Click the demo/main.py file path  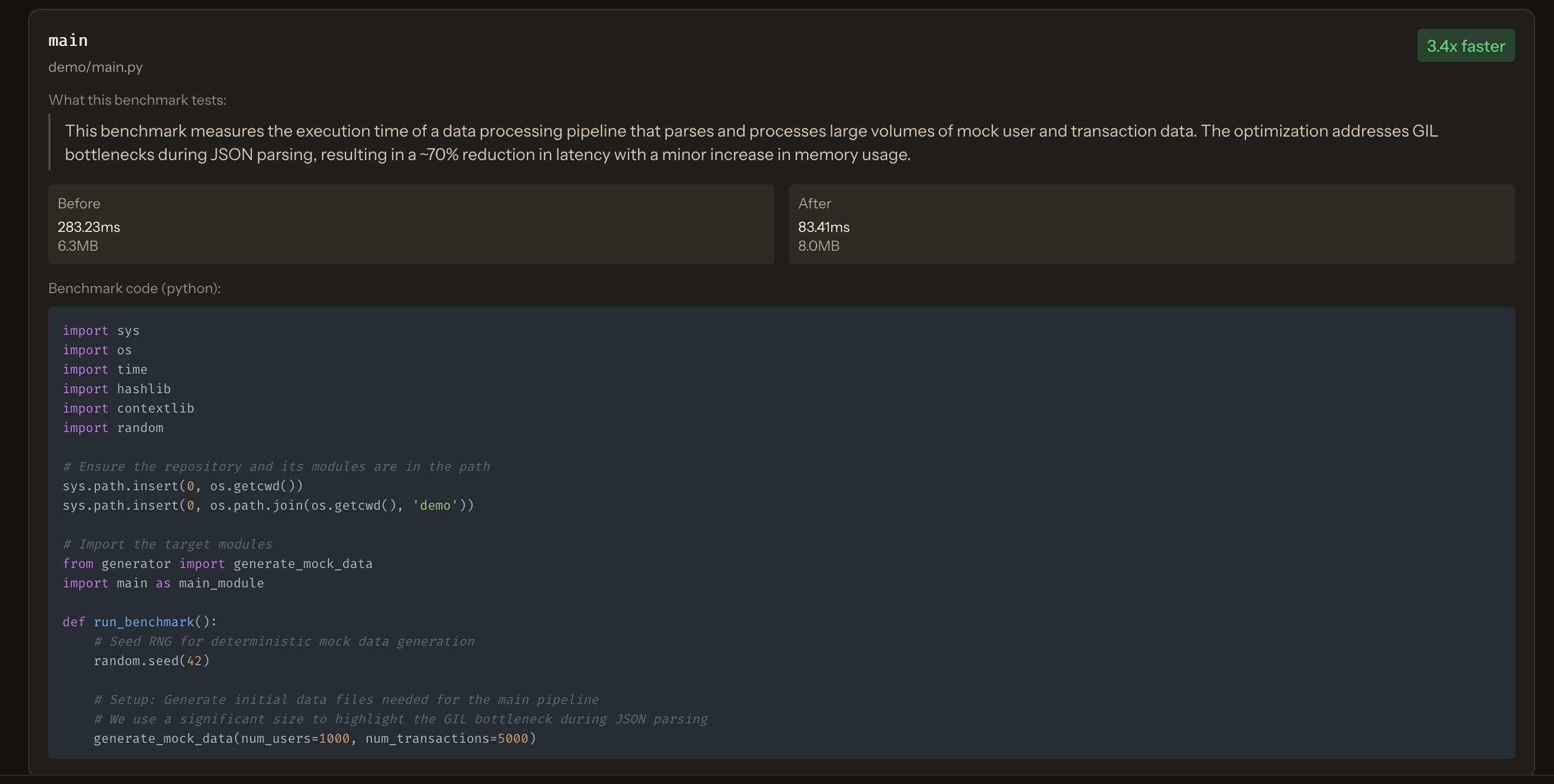click(x=95, y=67)
